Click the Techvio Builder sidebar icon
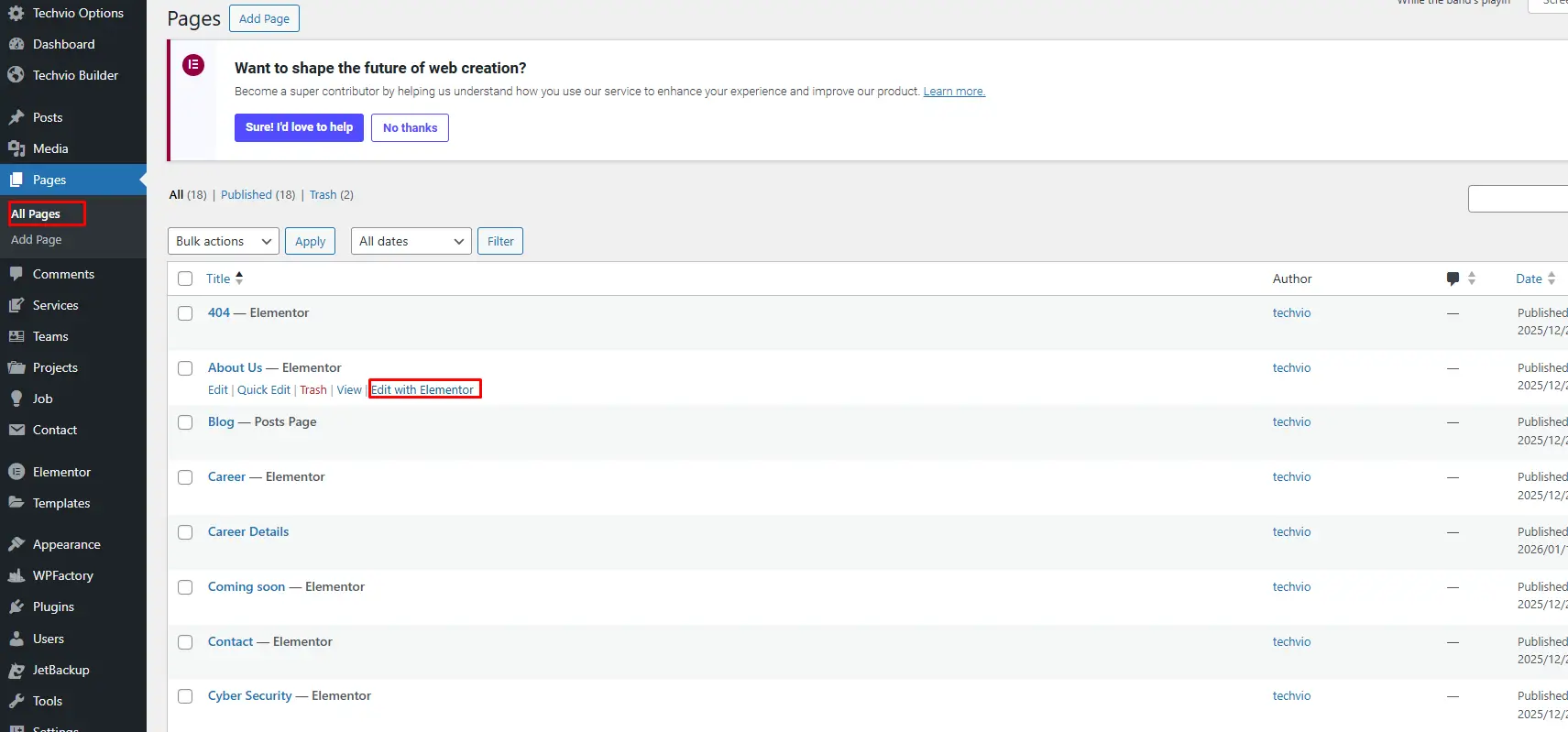 click(x=16, y=75)
